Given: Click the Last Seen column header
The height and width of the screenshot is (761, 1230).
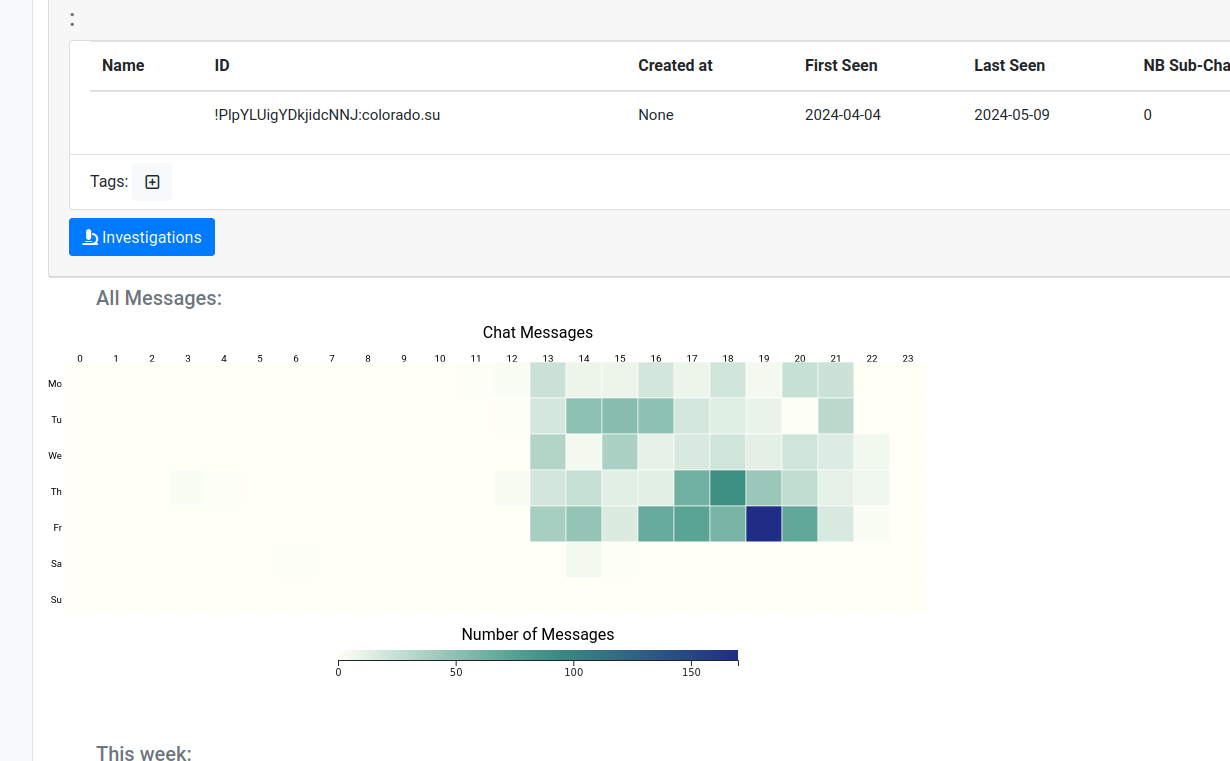Looking at the screenshot, I should [1009, 66].
